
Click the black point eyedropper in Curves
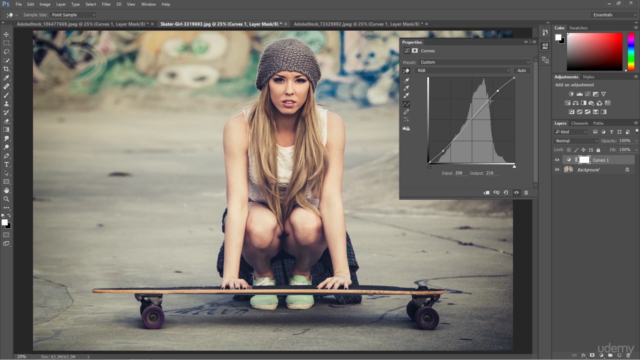tap(406, 80)
